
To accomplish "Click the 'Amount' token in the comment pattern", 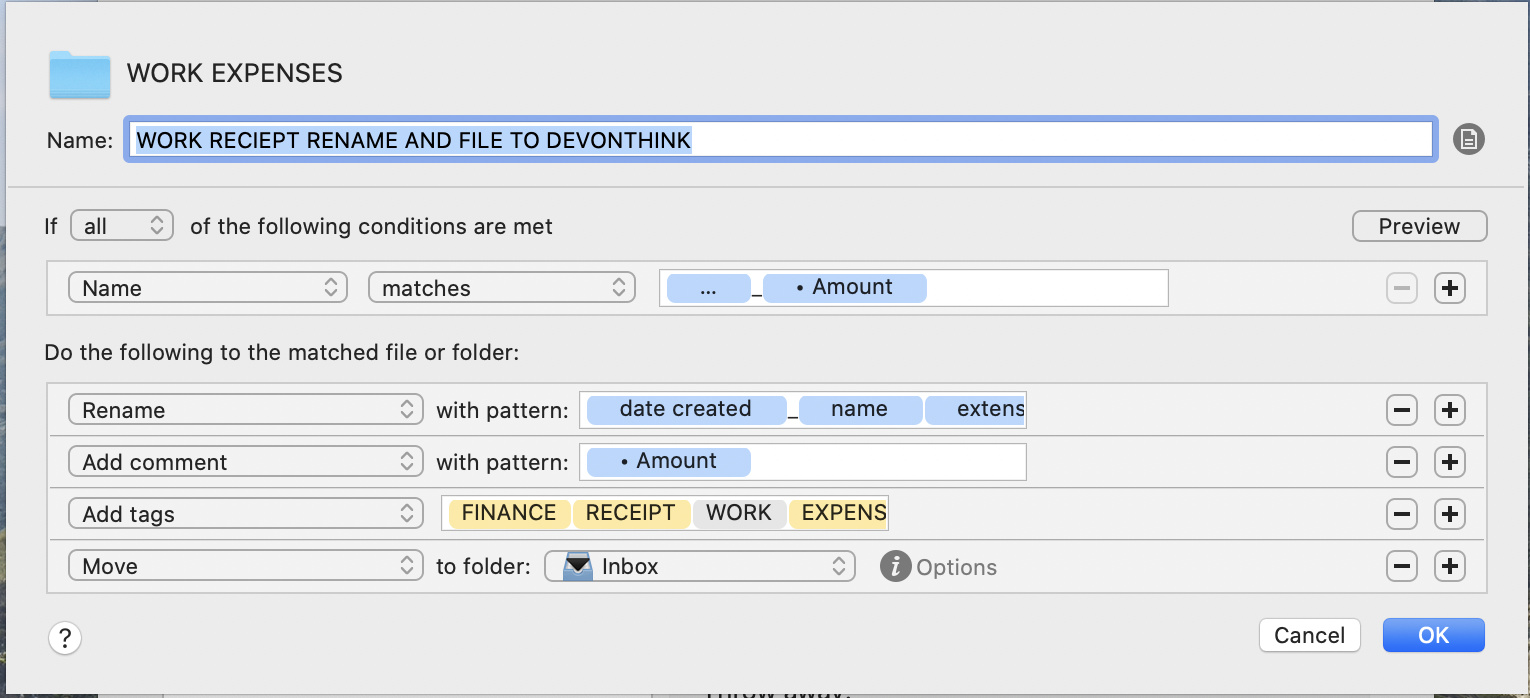I will (667, 461).
